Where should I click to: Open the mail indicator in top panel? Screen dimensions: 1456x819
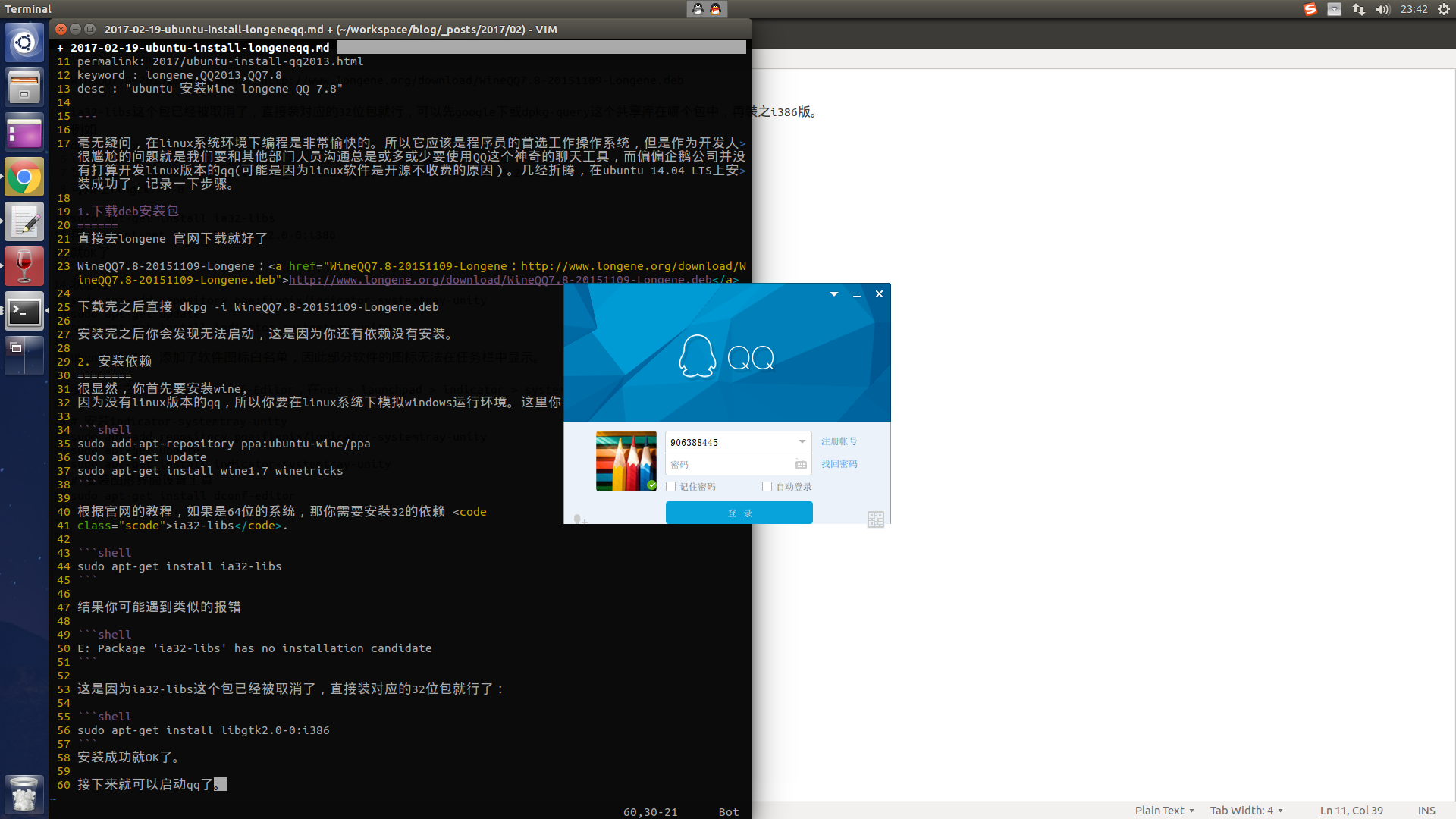tap(1335, 9)
